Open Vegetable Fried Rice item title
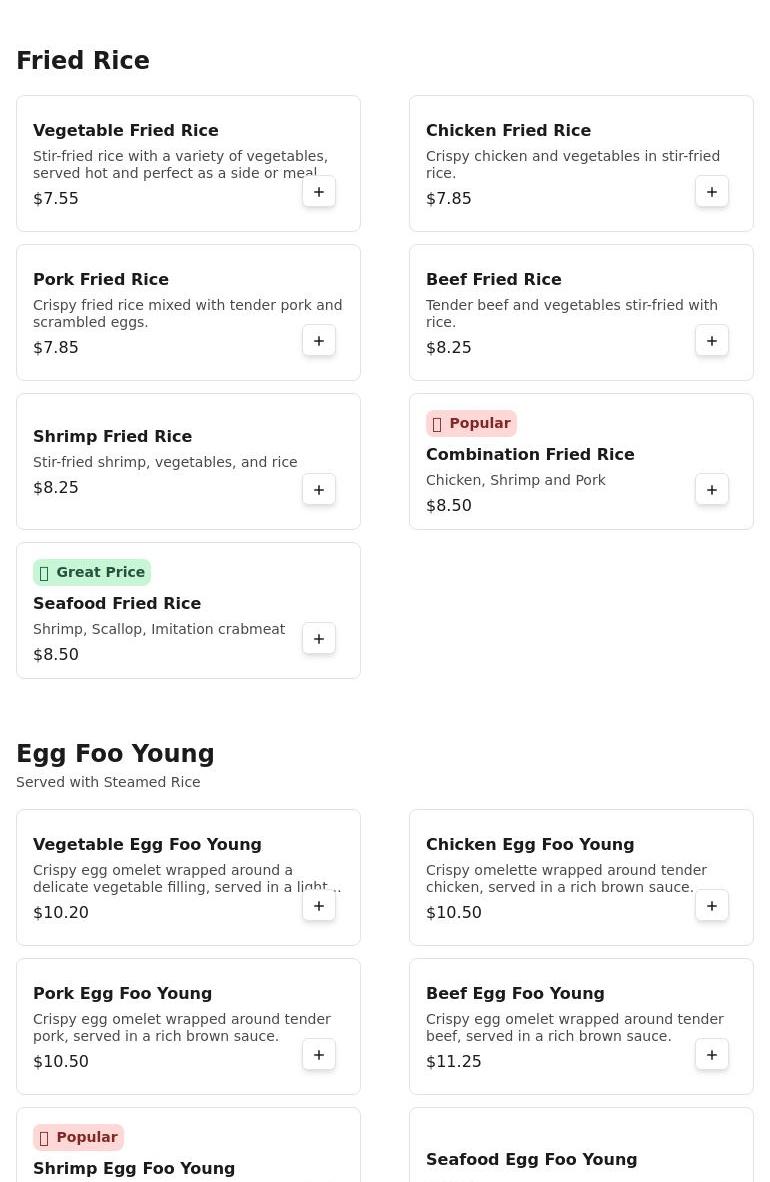 click(x=126, y=130)
